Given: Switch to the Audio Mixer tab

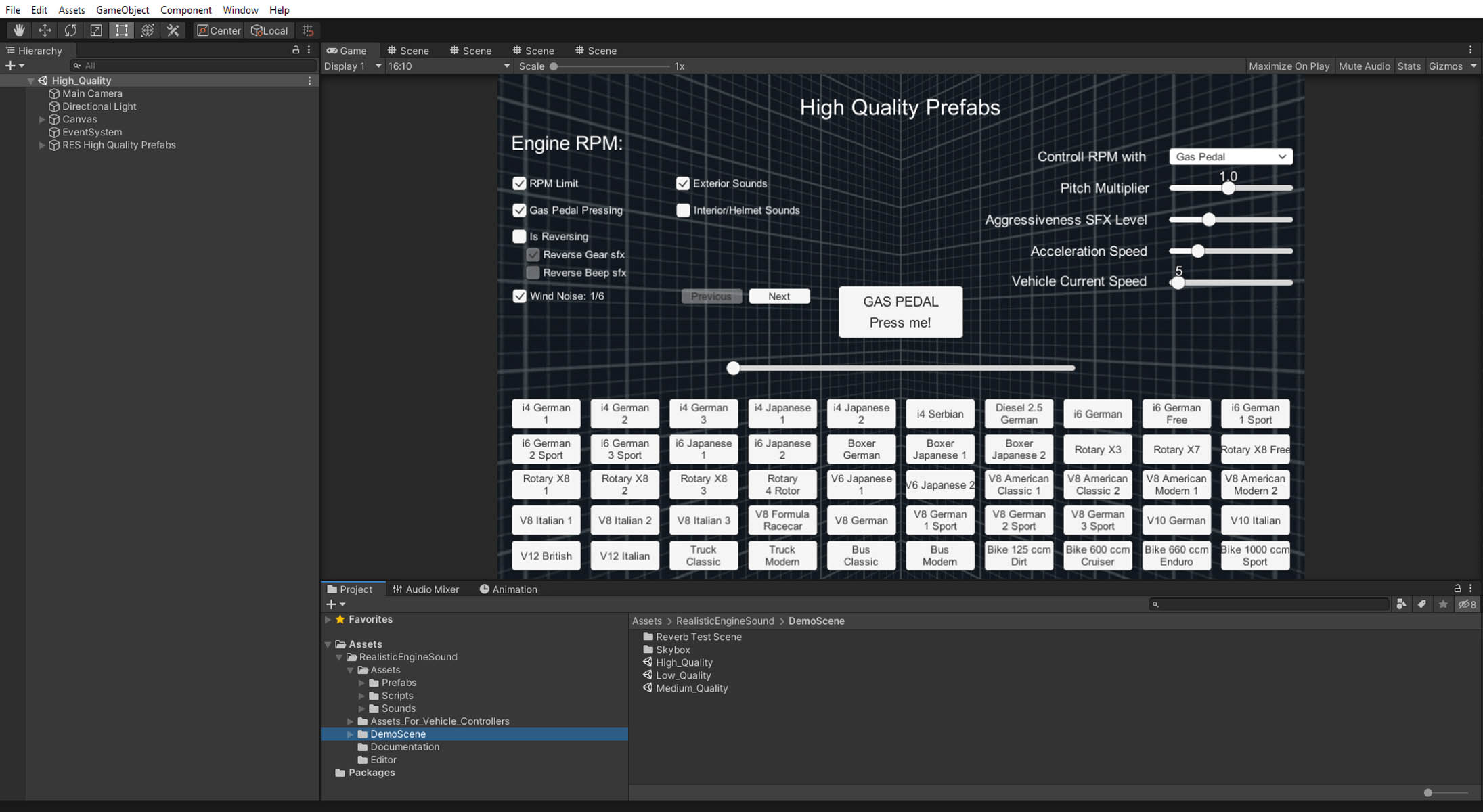Looking at the screenshot, I should pyautogui.click(x=426, y=589).
